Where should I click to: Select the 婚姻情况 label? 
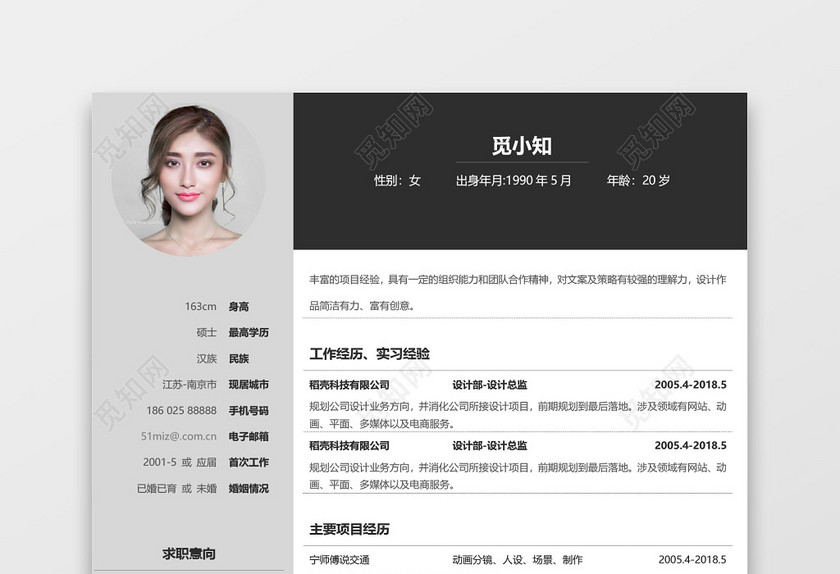point(249,488)
